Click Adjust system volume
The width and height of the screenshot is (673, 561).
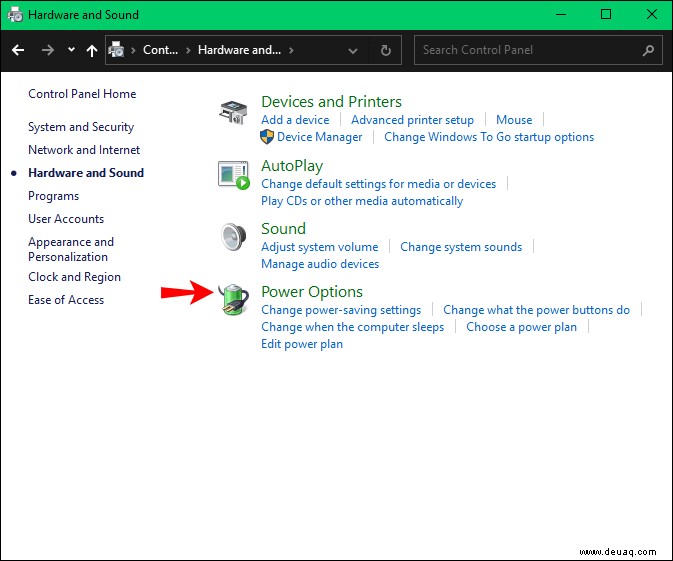(320, 247)
